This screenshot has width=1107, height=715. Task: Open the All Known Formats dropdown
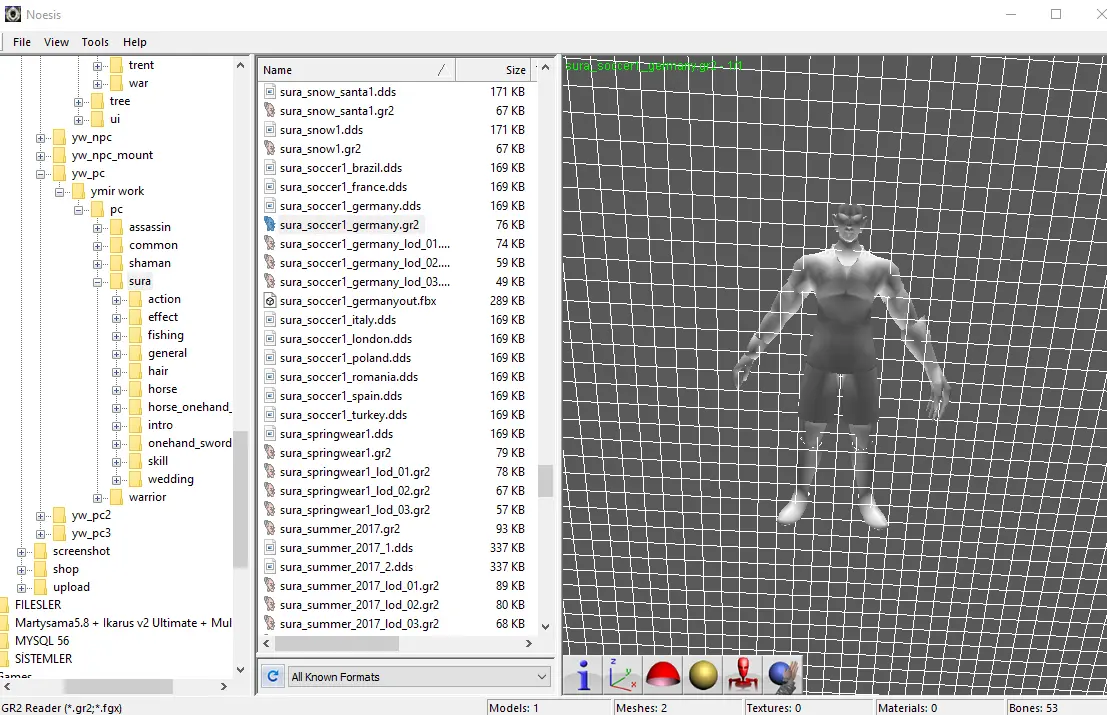pos(419,676)
